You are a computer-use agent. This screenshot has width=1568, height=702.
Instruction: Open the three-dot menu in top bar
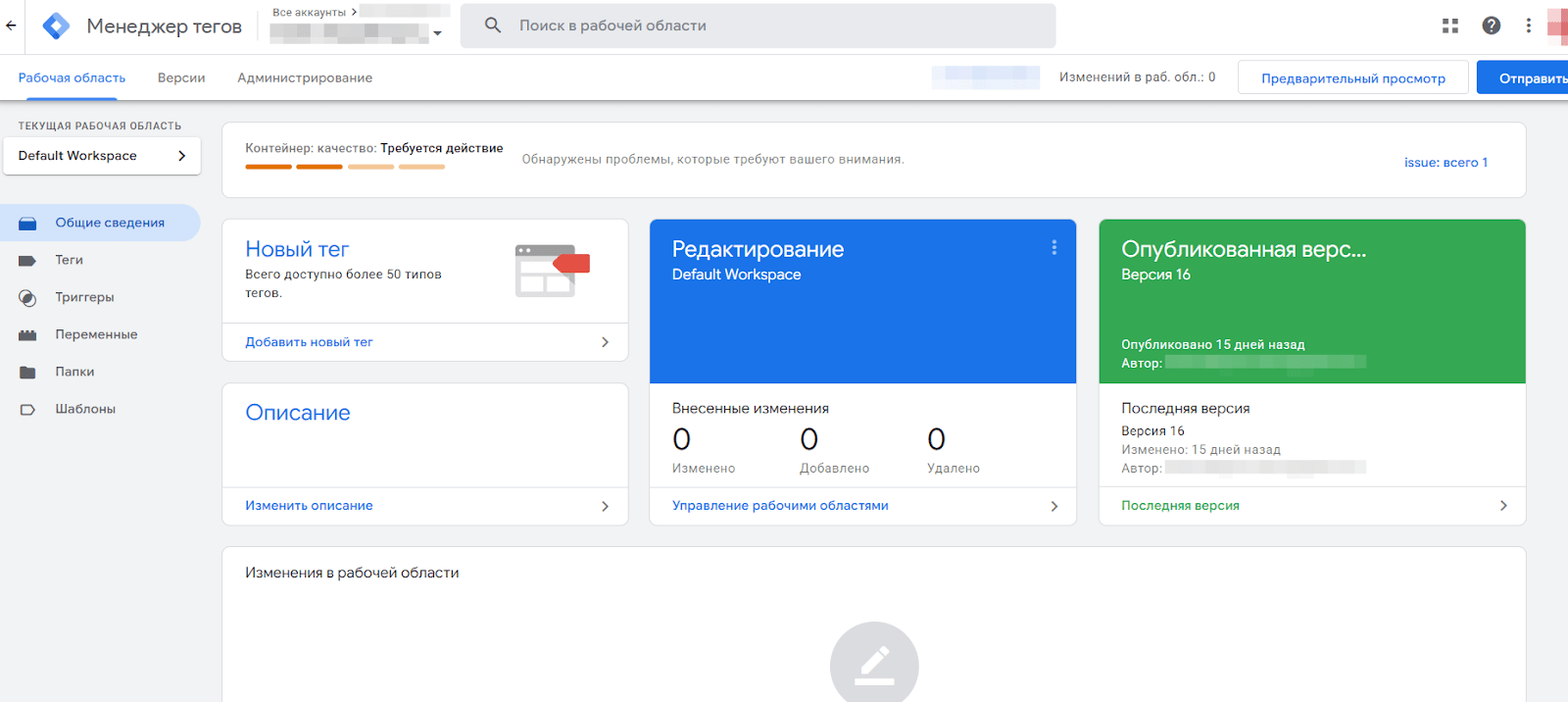(x=1529, y=25)
